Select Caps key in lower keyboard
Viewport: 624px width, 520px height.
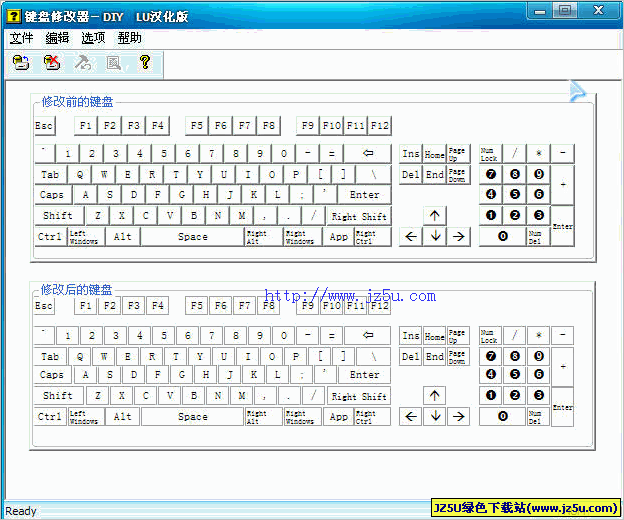(53, 375)
